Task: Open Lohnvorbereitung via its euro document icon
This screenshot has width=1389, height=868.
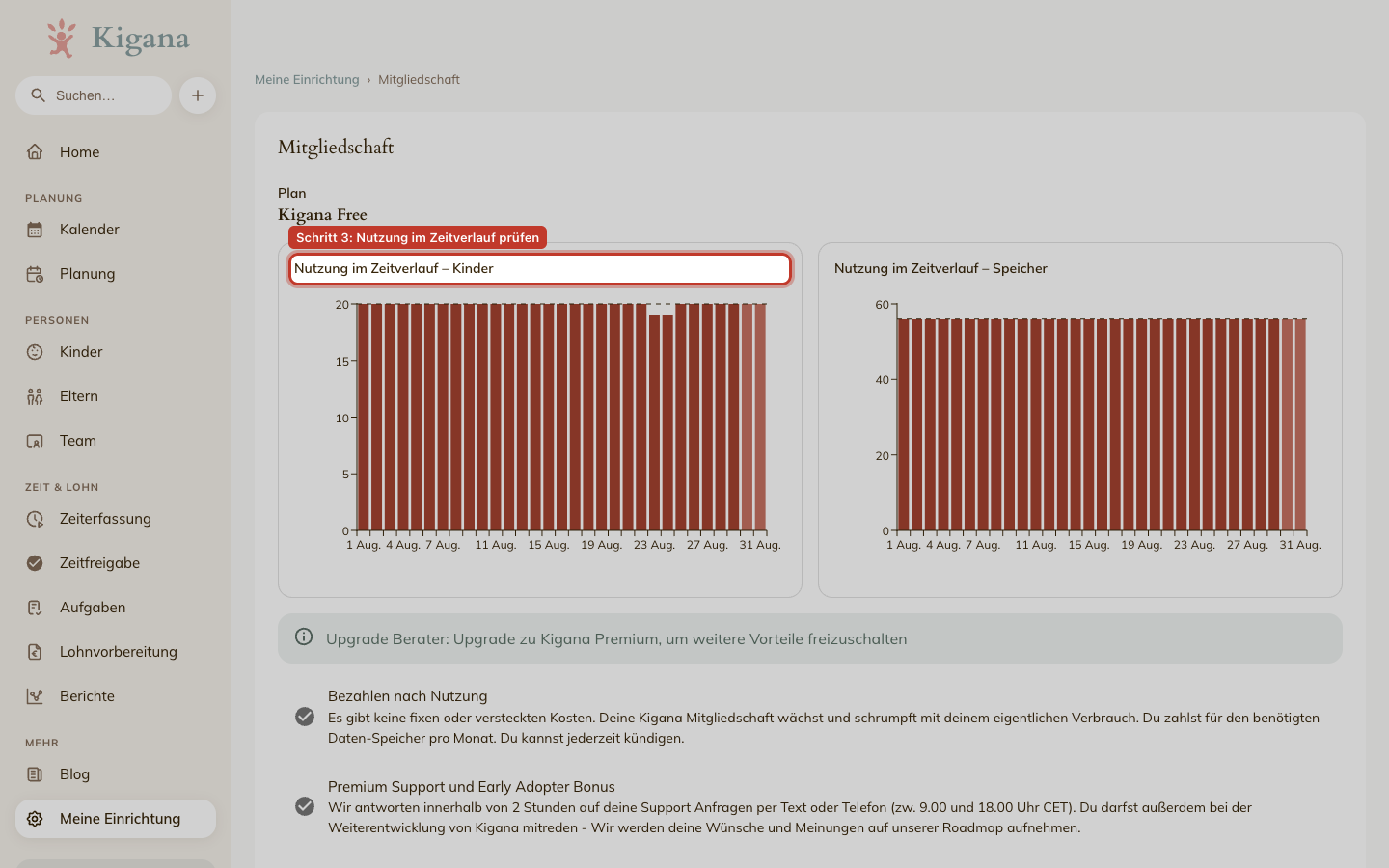Action: point(35,652)
